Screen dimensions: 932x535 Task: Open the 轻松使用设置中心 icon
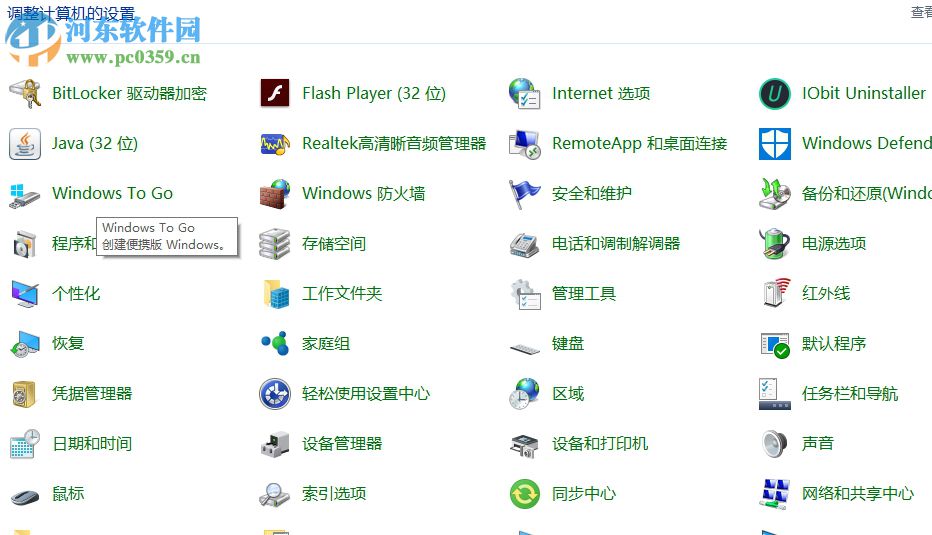pos(275,394)
